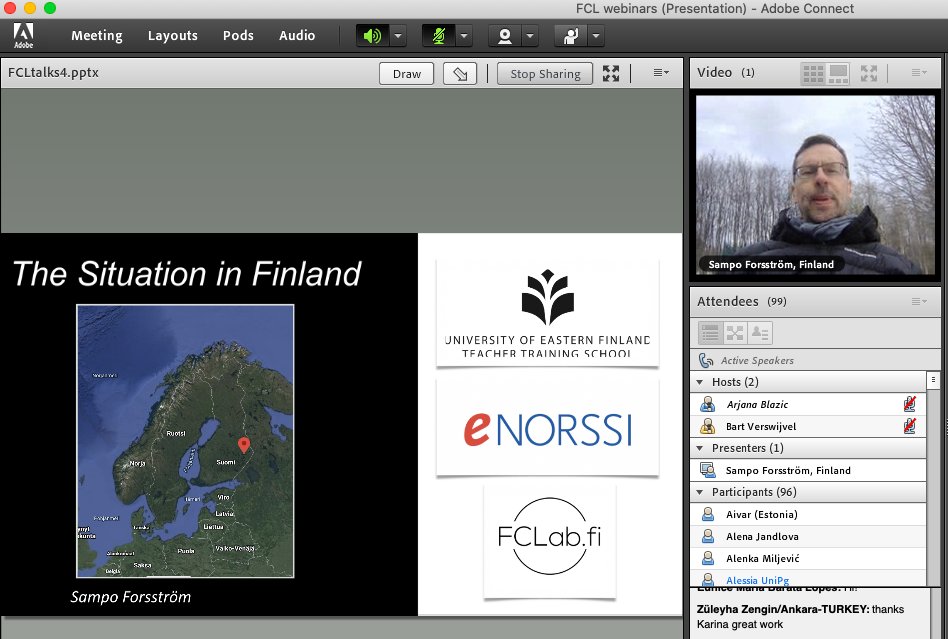
Task: Click the Finland map image on slide
Action: pos(185,441)
